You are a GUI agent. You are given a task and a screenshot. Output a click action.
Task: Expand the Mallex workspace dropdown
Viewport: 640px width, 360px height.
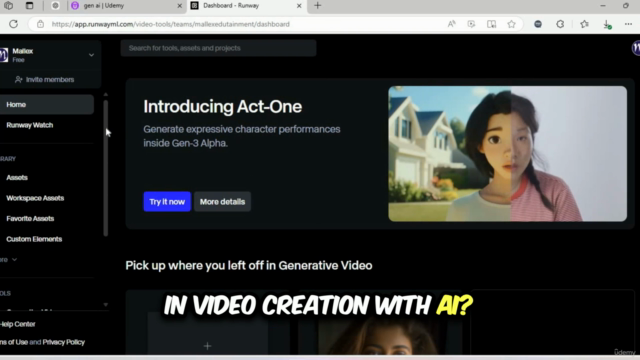pyautogui.click(x=91, y=55)
